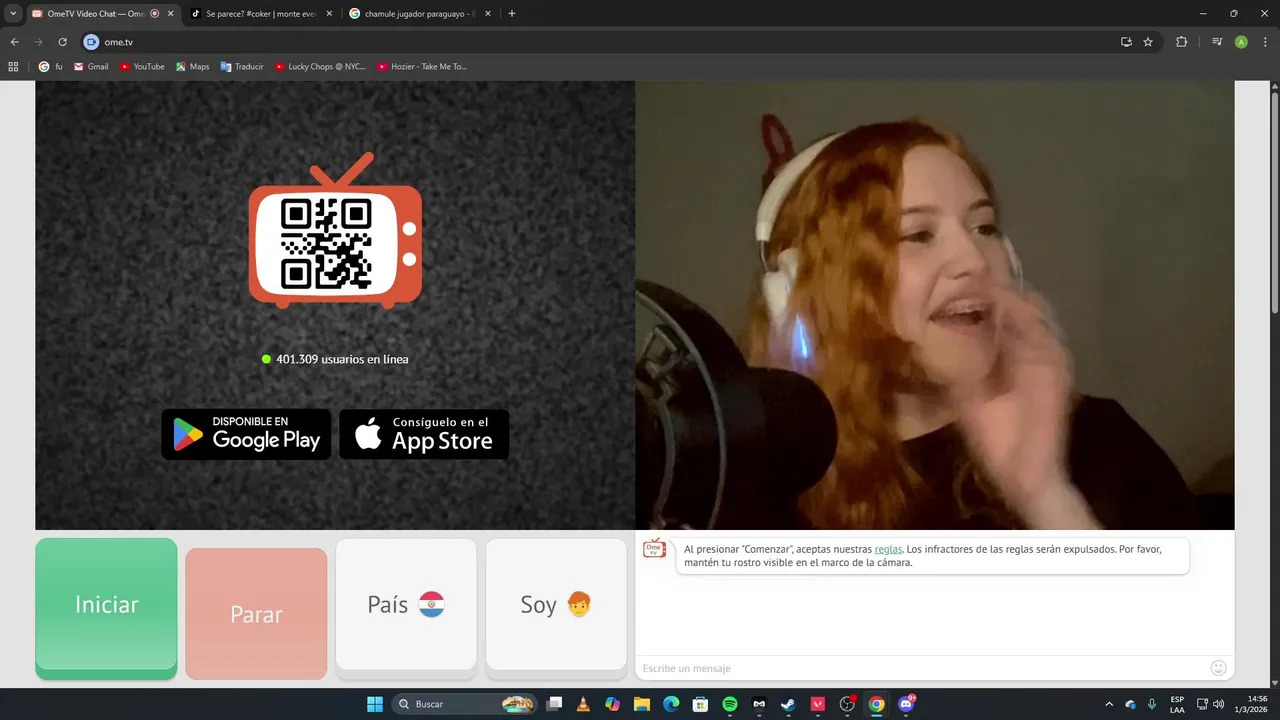This screenshot has width=1280, height=720.
Task: Click the ome.tv address bar
Action: click(x=600, y=42)
